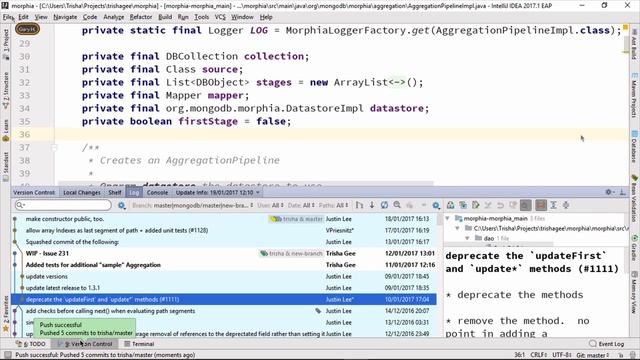
Task: Select 'Added tests for additional sample Aggregation' commit
Action: (224, 265)
